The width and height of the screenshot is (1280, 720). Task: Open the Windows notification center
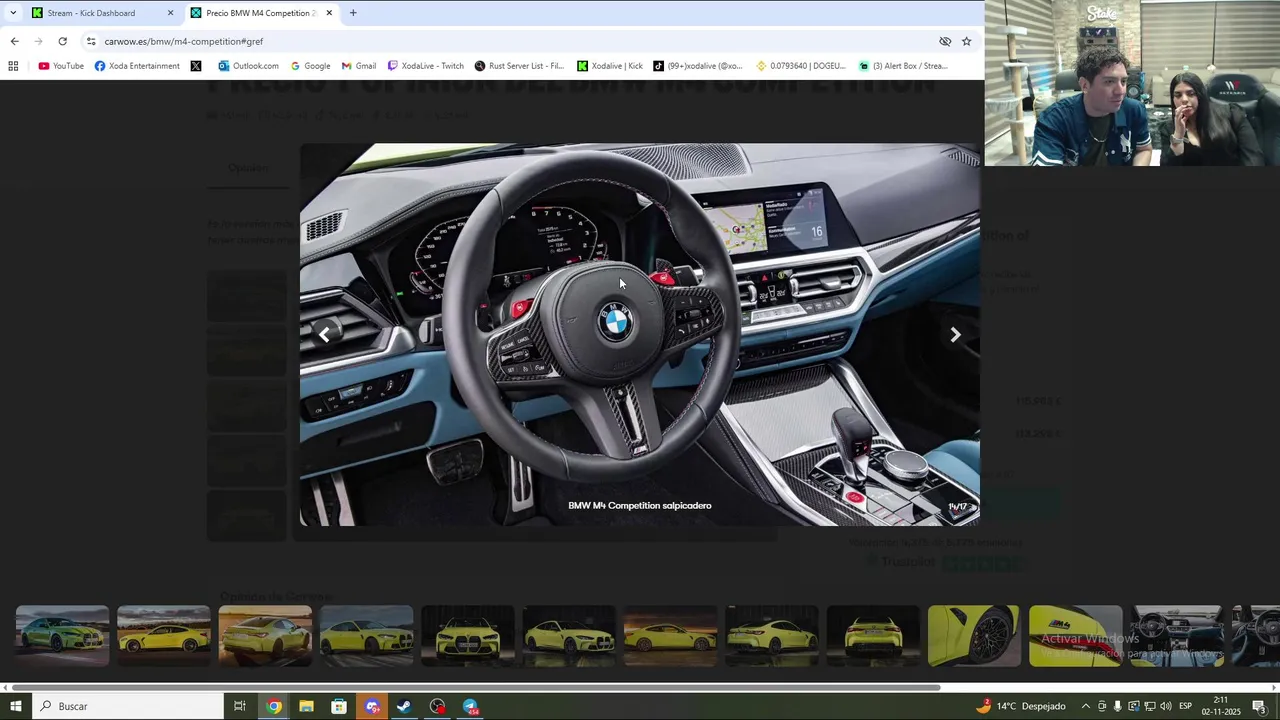[1259, 706]
